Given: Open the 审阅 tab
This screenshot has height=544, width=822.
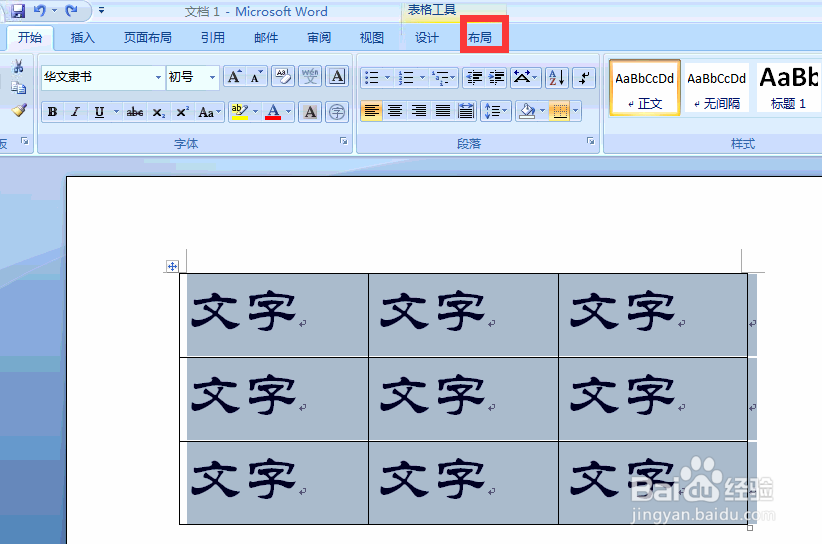Looking at the screenshot, I should [319, 38].
